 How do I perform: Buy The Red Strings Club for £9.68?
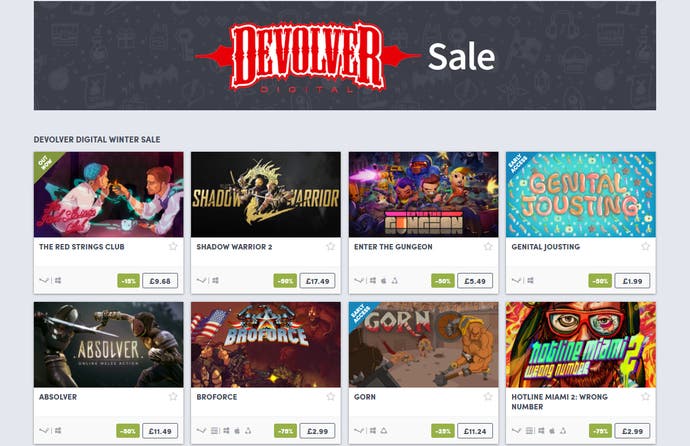[160, 281]
